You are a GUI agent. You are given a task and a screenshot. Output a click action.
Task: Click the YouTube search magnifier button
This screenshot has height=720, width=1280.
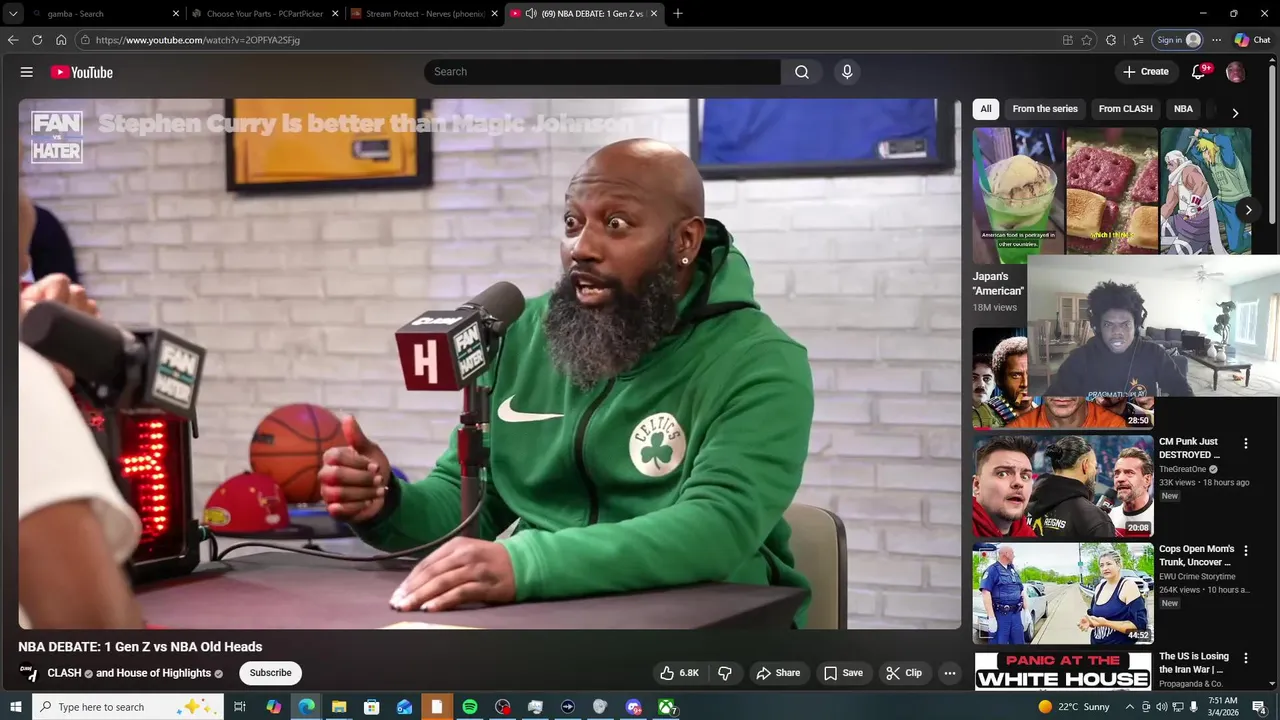point(802,72)
